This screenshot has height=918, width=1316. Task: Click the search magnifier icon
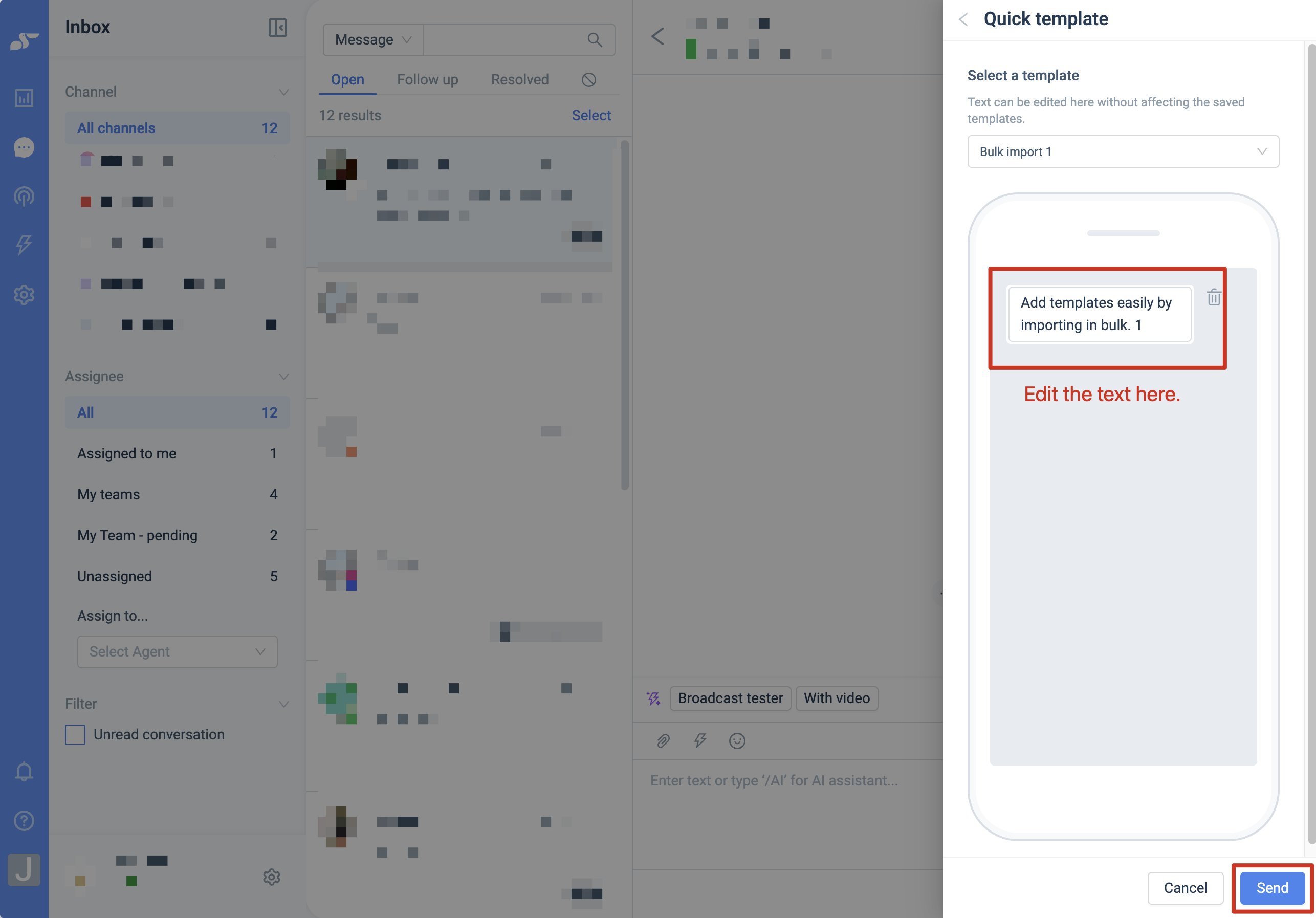pyautogui.click(x=595, y=39)
